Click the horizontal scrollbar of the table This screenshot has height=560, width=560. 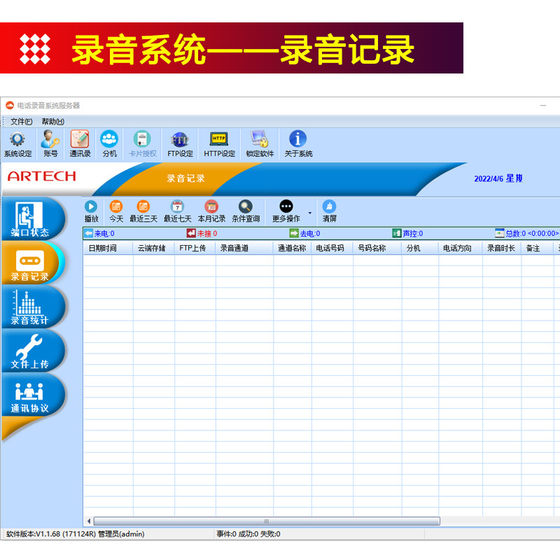(266, 521)
